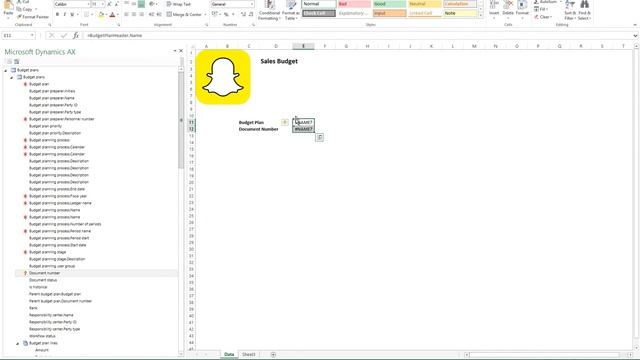Click the insert function fx icon
The height and width of the screenshot is (360, 640).
pyautogui.click(x=76, y=36)
